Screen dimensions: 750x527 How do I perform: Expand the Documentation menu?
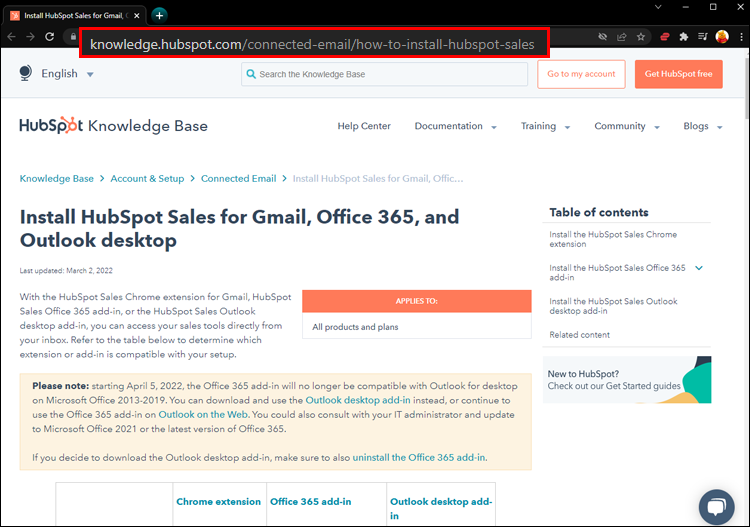coord(455,126)
